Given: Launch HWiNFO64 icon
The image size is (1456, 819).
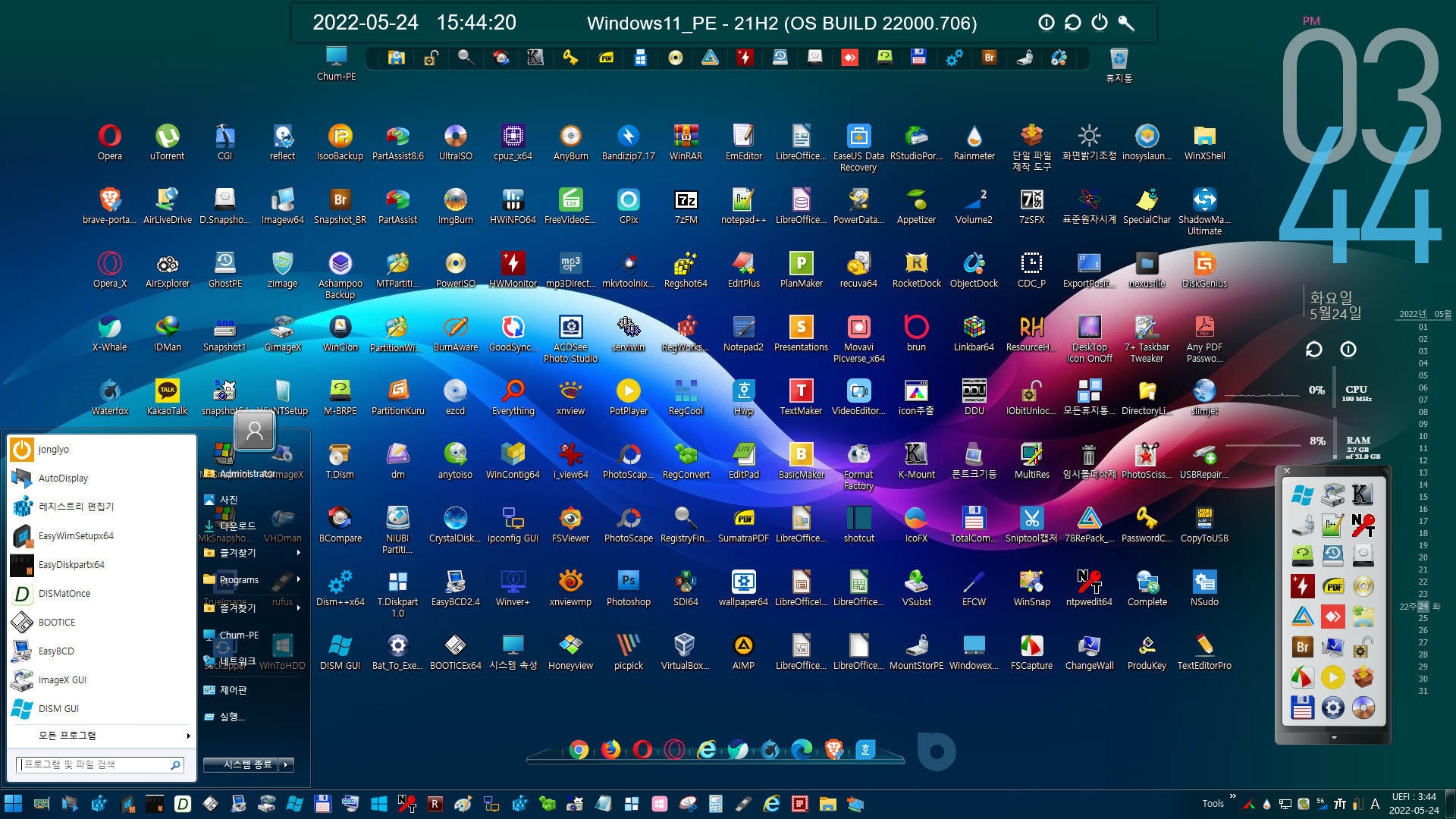Looking at the screenshot, I should click(x=513, y=206).
